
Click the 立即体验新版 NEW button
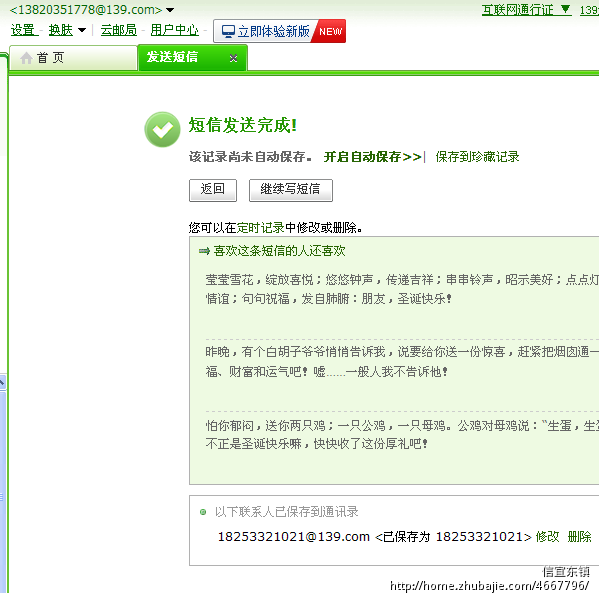click(x=279, y=31)
